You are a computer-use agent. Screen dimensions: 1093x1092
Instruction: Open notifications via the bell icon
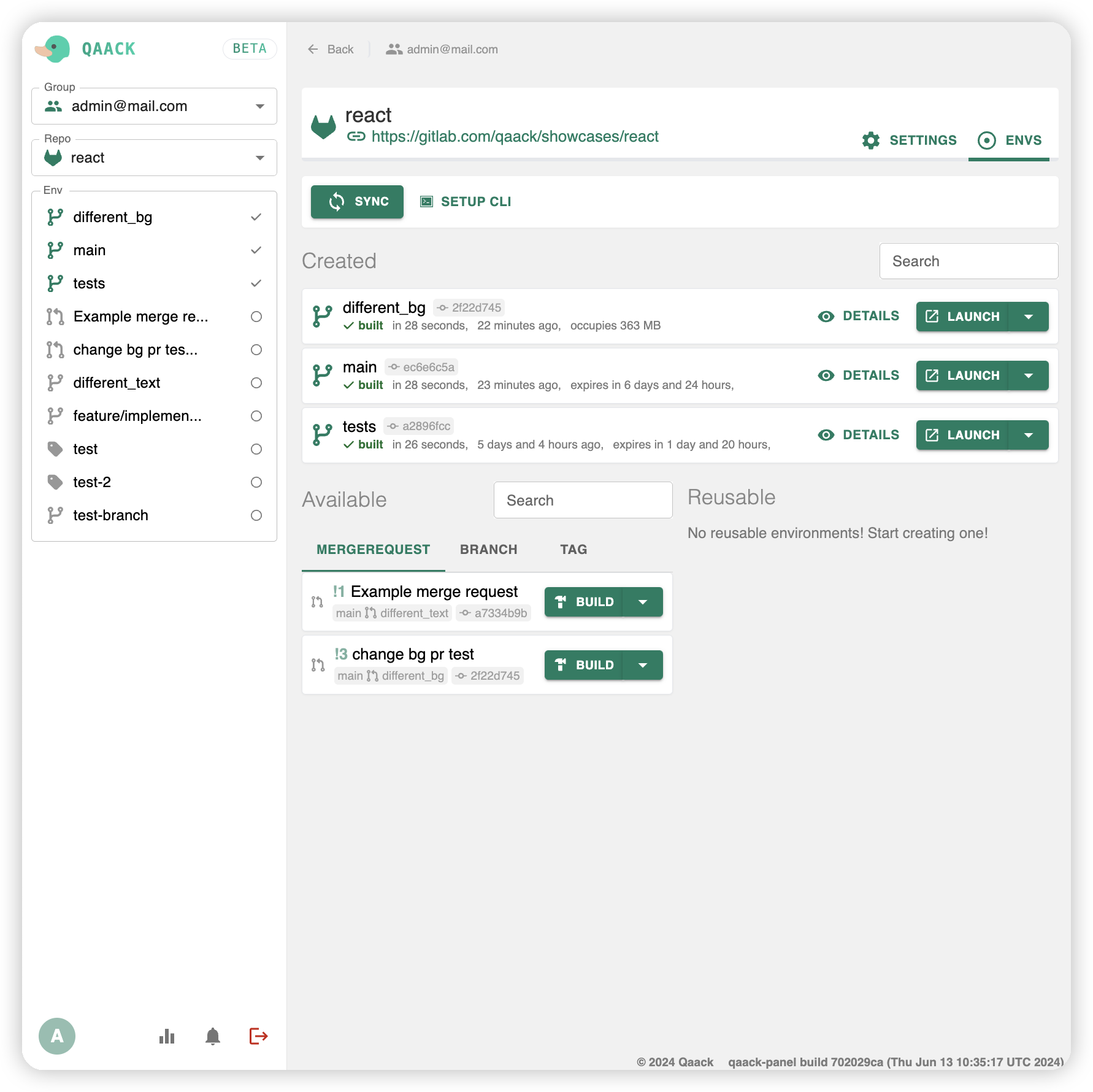pyautogui.click(x=213, y=1036)
